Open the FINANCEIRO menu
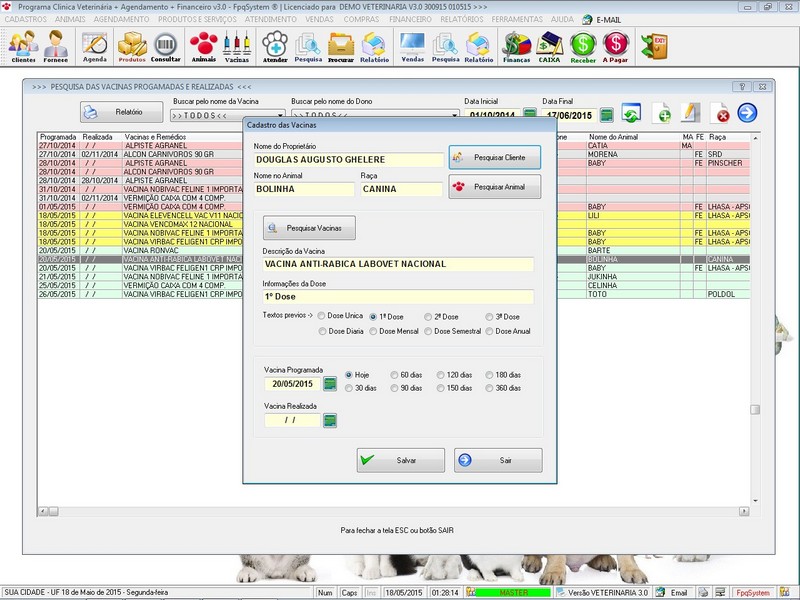This screenshot has height=600, width=800. point(410,19)
